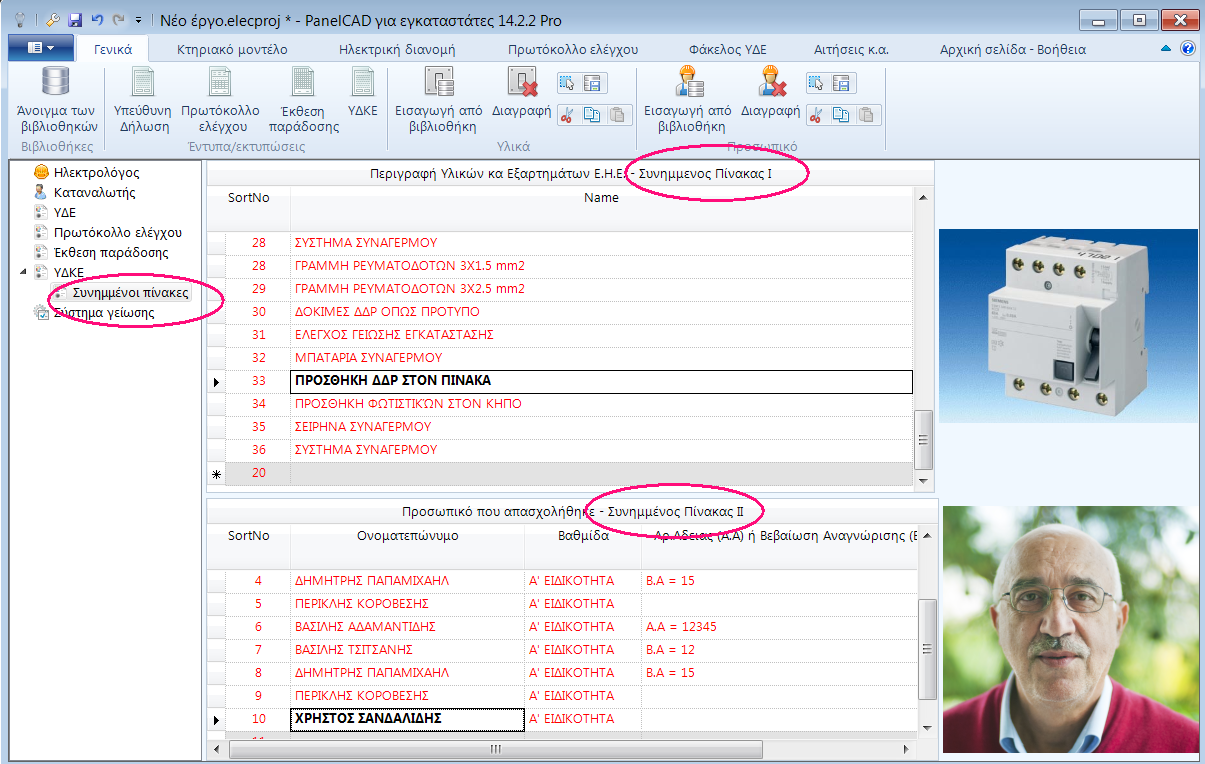Undo the last action in quick access toolbar
The width and height of the screenshot is (1205, 764).
(97, 19)
